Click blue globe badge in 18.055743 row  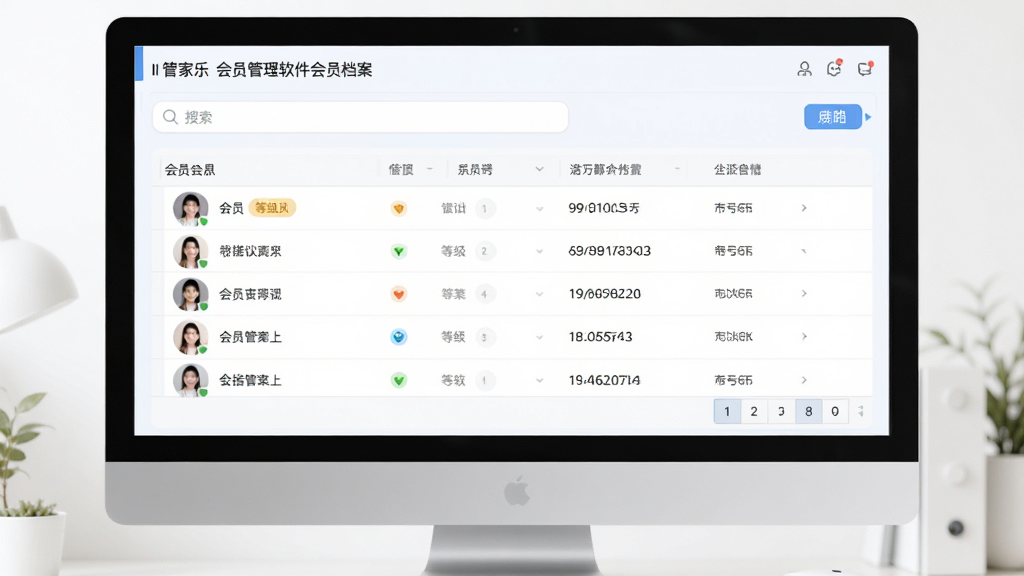tap(398, 337)
